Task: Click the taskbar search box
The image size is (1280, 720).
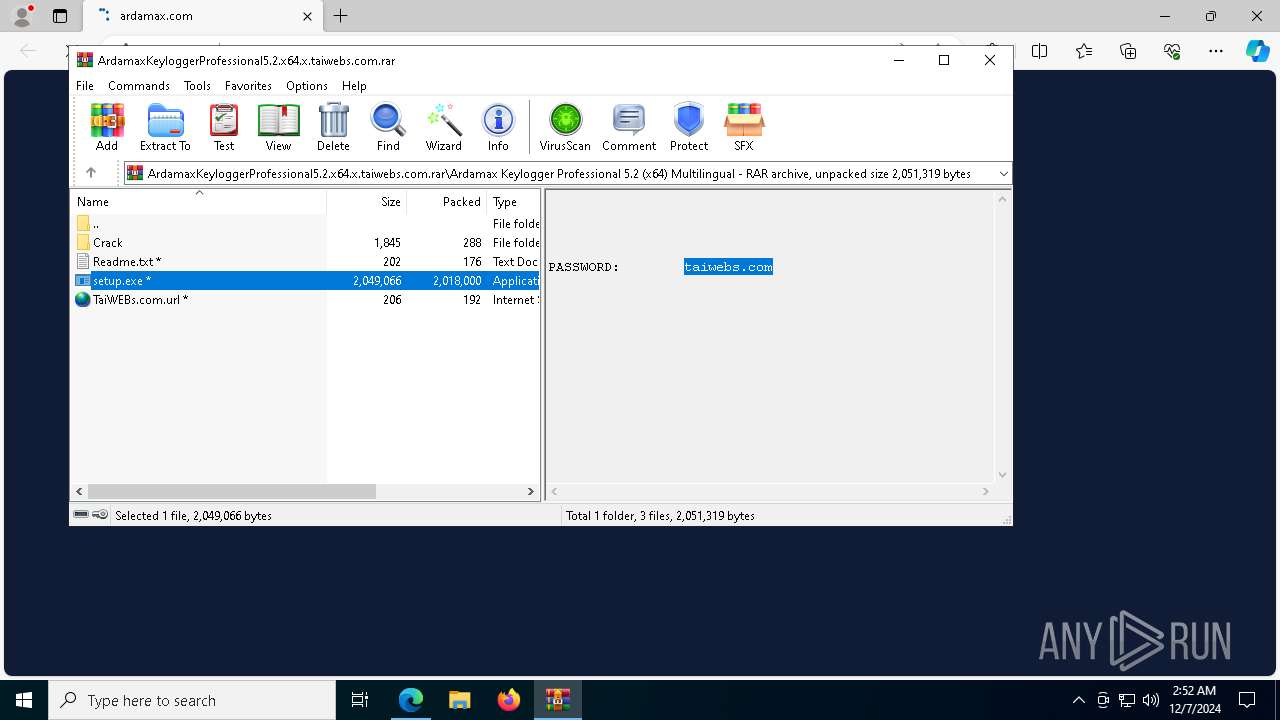Action: 192,700
